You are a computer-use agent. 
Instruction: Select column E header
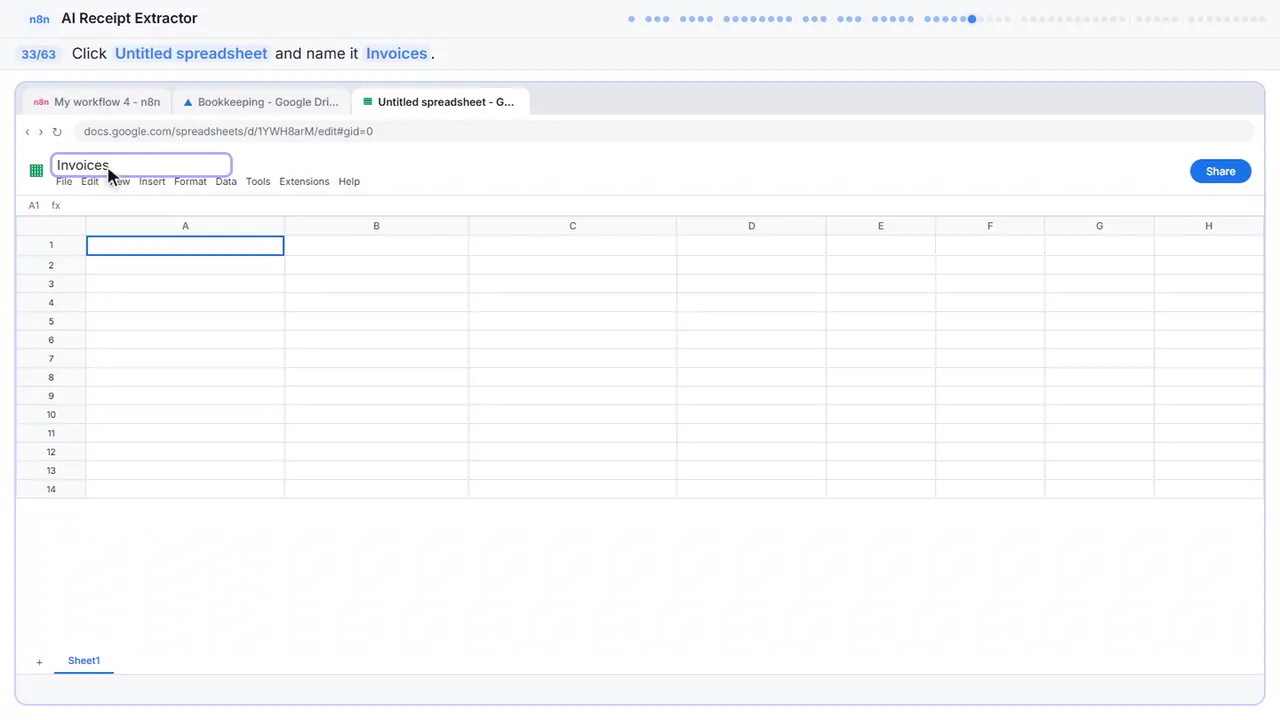point(881,226)
